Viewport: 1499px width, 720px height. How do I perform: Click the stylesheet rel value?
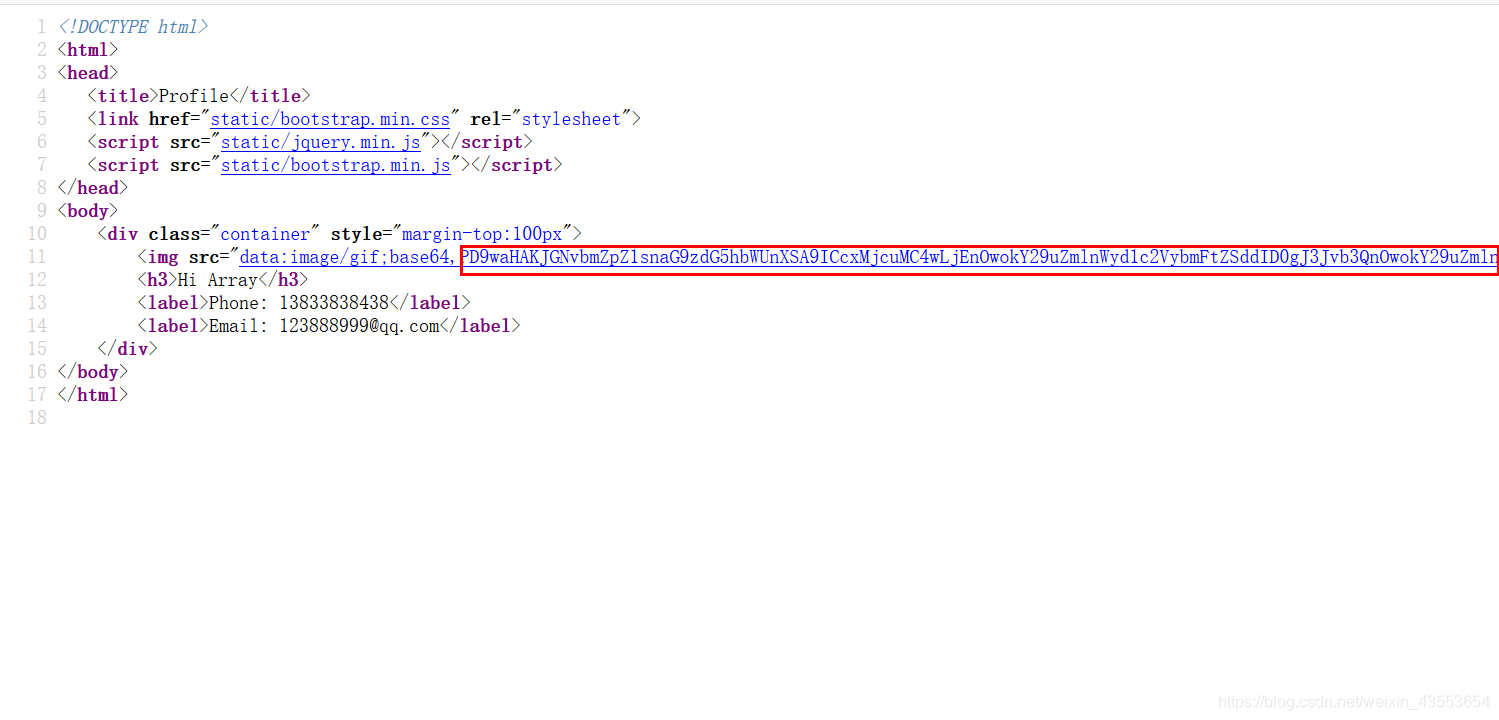click(x=571, y=119)
